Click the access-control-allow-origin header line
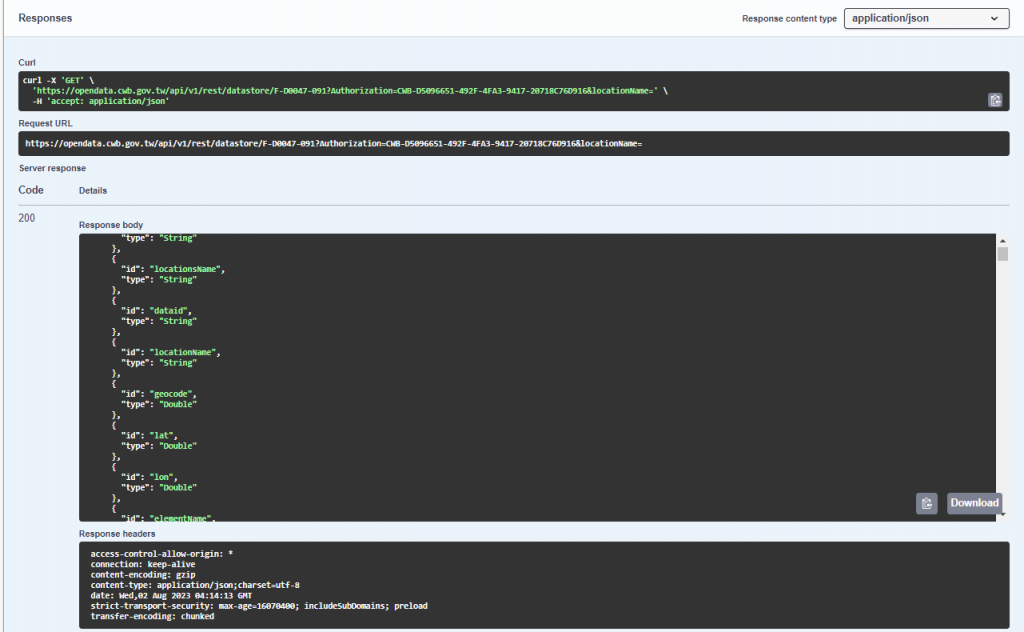 (161, 554)
